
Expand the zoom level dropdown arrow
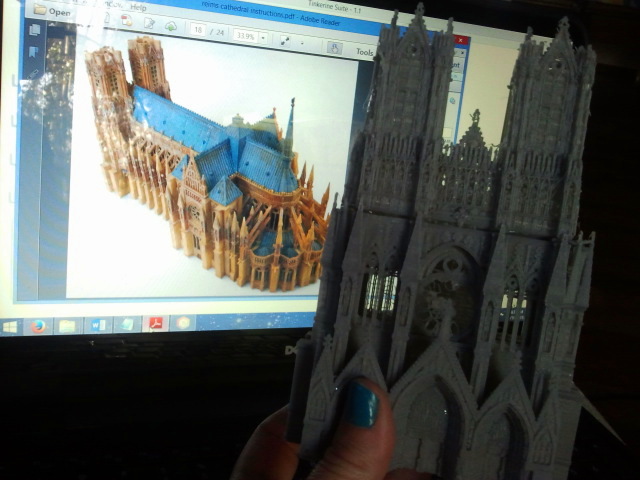pos(261,37)
